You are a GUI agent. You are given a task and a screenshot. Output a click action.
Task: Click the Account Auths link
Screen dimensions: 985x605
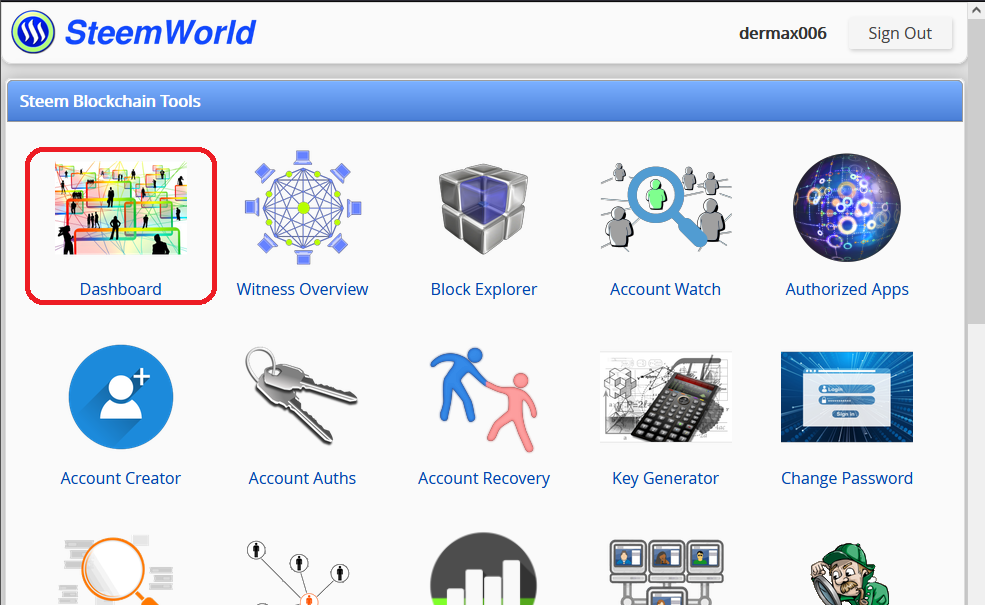(302, 478)
